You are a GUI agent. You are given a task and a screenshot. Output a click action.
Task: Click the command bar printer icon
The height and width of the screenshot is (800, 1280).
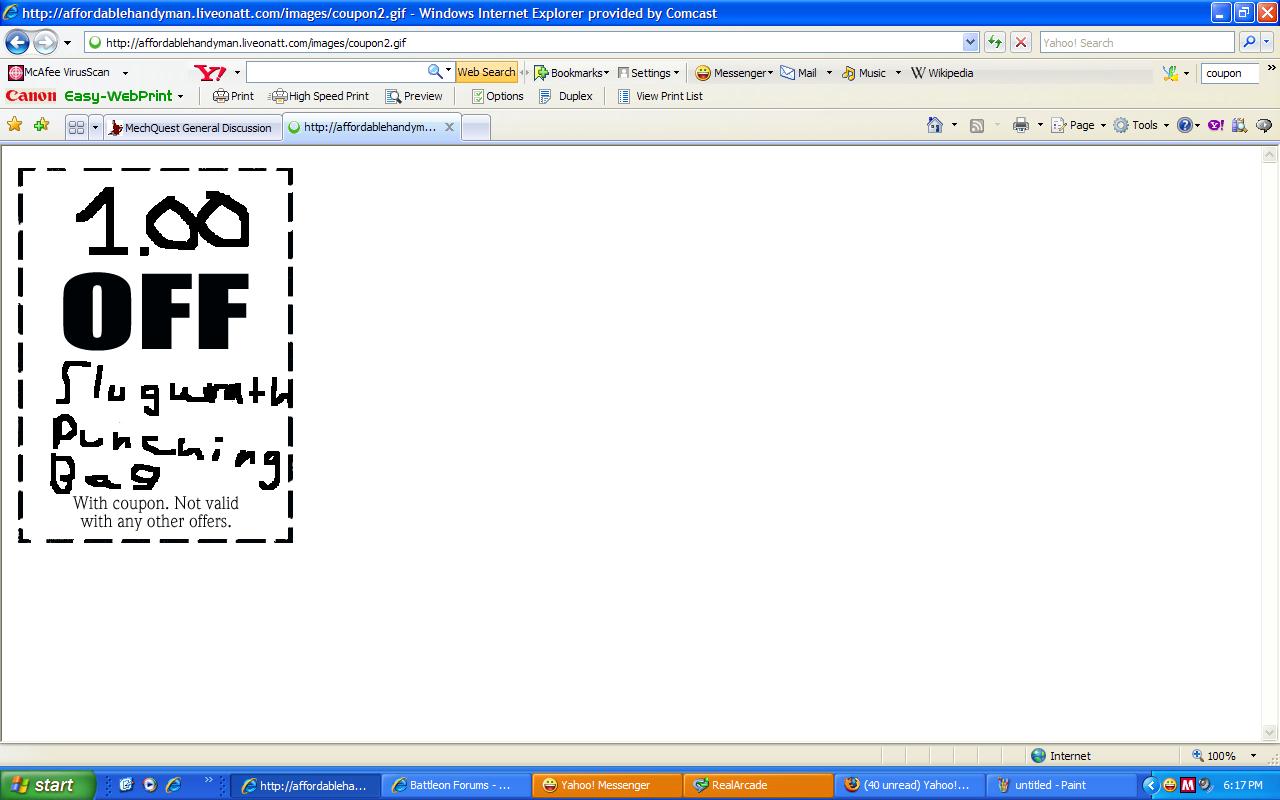tap(1021, 125)
